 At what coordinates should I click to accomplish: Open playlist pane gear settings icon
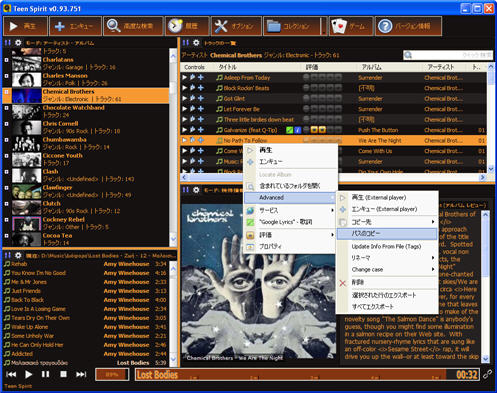click(18, 255)
